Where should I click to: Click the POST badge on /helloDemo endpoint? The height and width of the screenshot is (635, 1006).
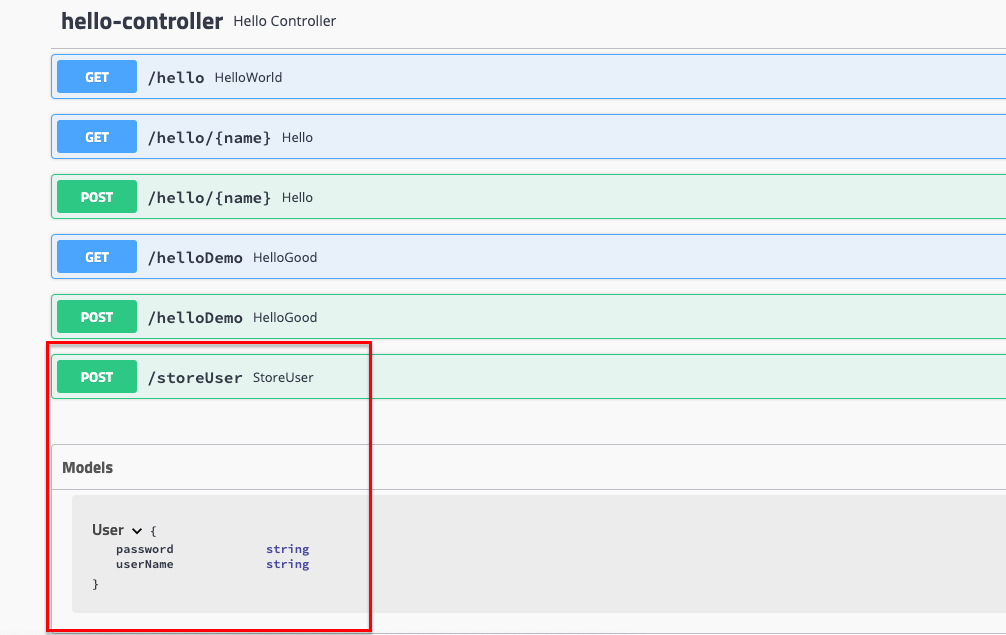click(x=96, y=316)
